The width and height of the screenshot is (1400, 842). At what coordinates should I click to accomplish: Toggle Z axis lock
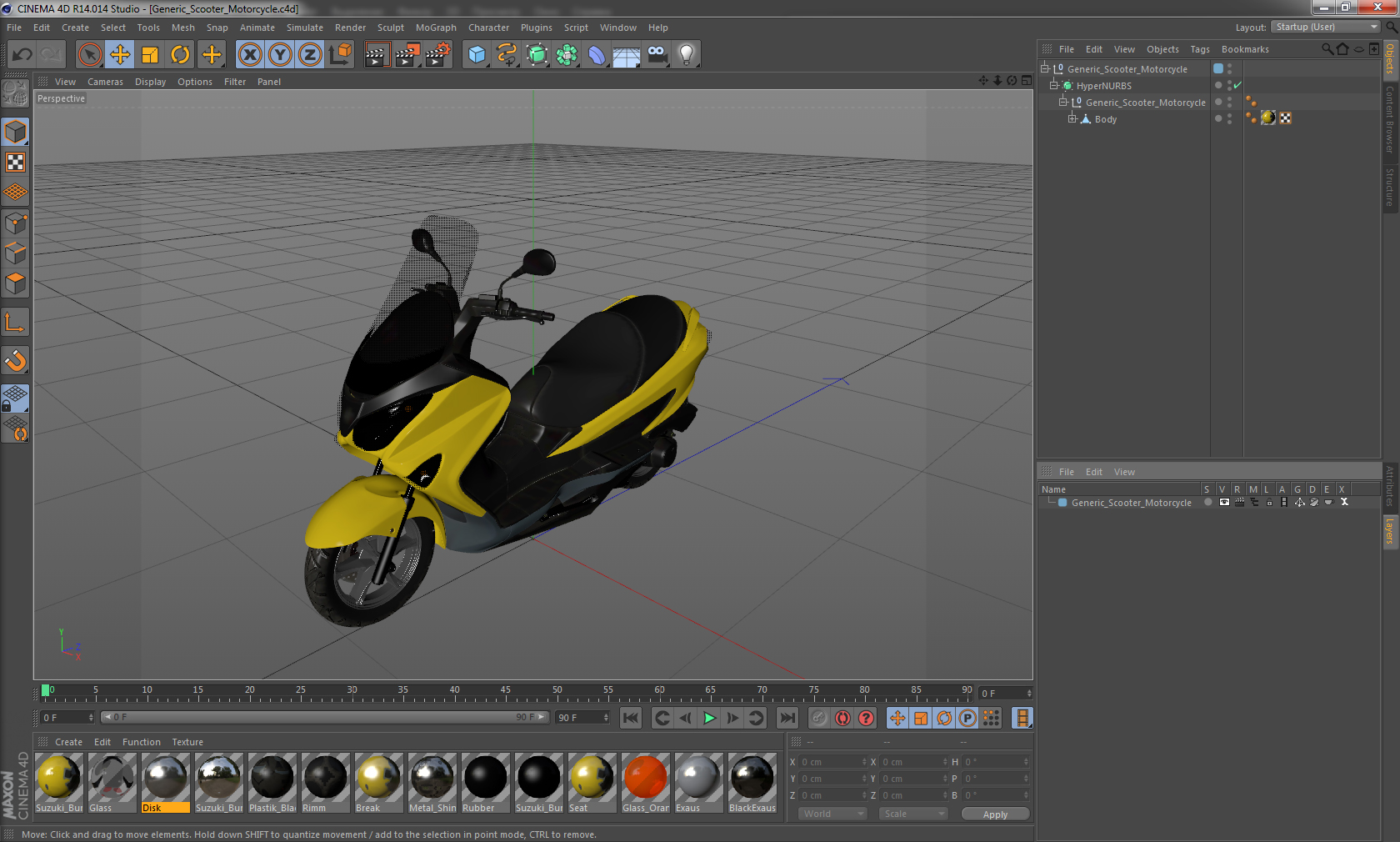click(x=310, y=55)
